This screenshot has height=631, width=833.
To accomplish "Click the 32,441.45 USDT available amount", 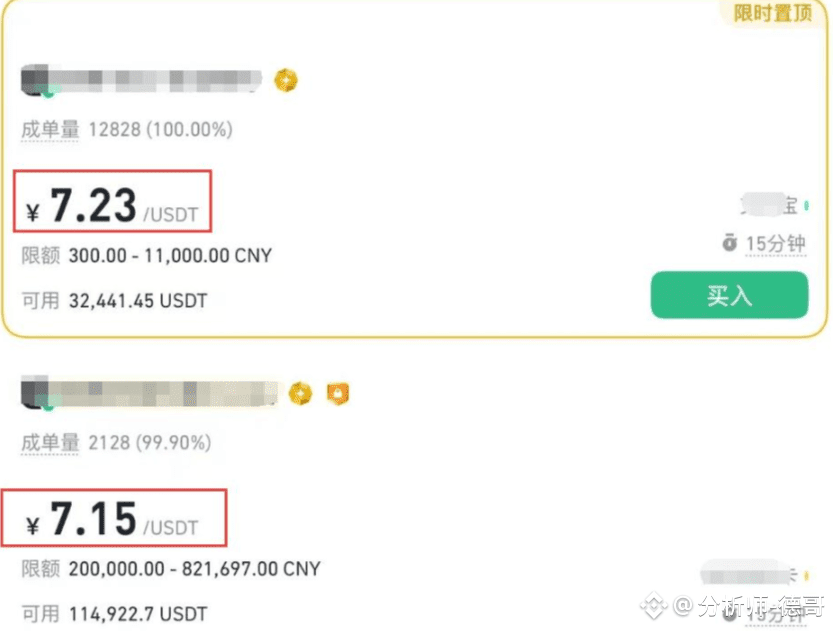I will tap(138, 301).
